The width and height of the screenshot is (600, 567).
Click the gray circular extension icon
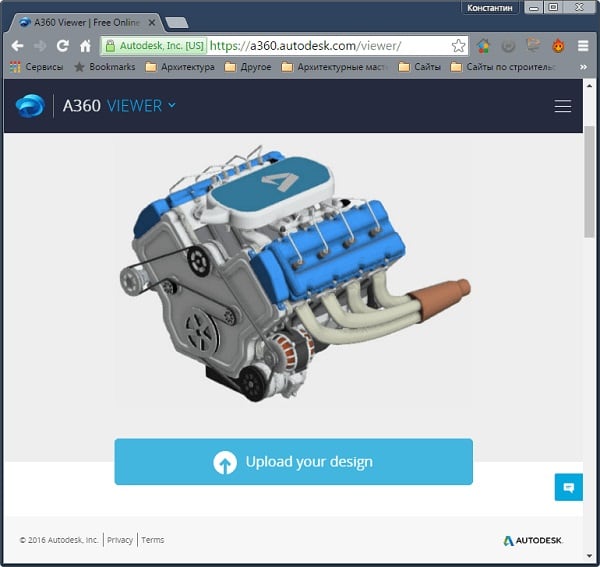508,46
